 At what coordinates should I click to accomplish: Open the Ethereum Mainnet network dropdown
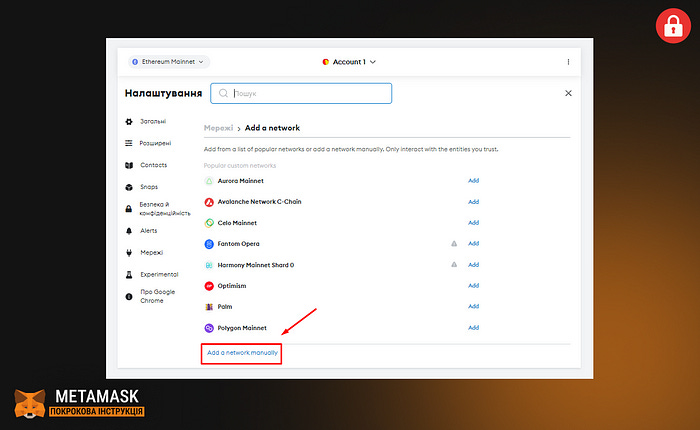click(169, 62)
